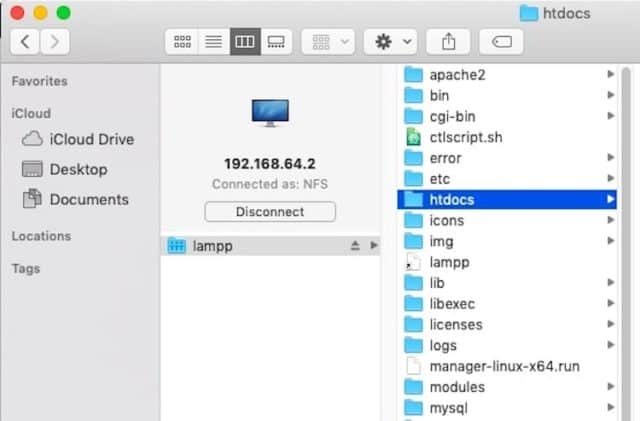
Task: Select column view button
Action: pyautogui.click(x=243, y=41)
